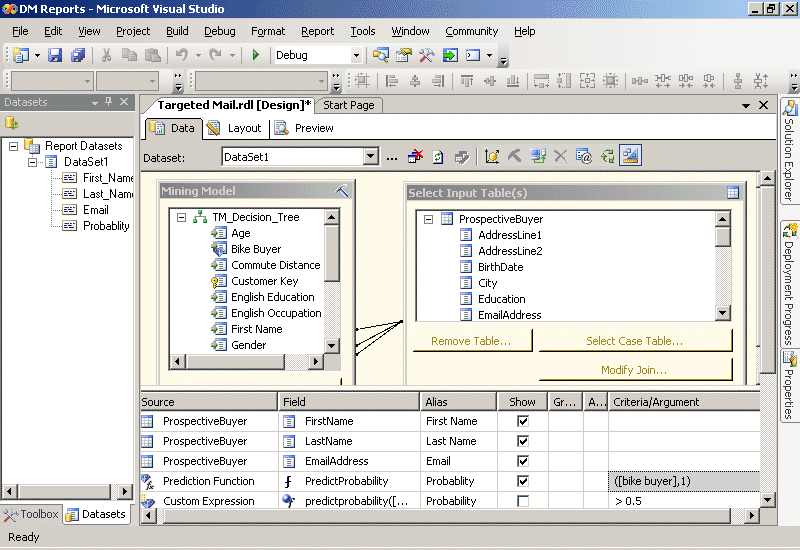
Task: Switch to the Layout tab
Action: [235, 128]
